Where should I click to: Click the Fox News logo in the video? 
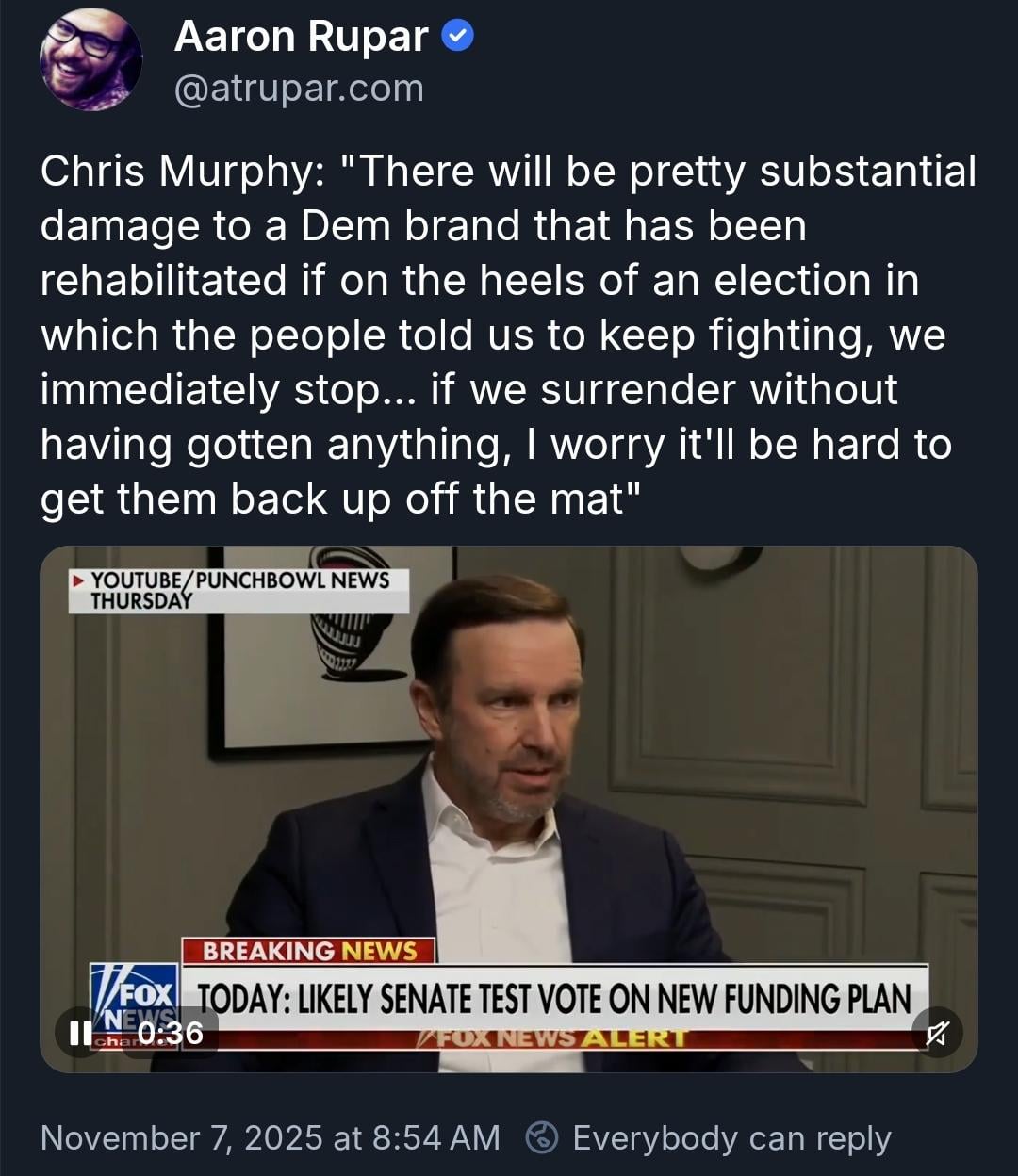[x=136, y=995]
